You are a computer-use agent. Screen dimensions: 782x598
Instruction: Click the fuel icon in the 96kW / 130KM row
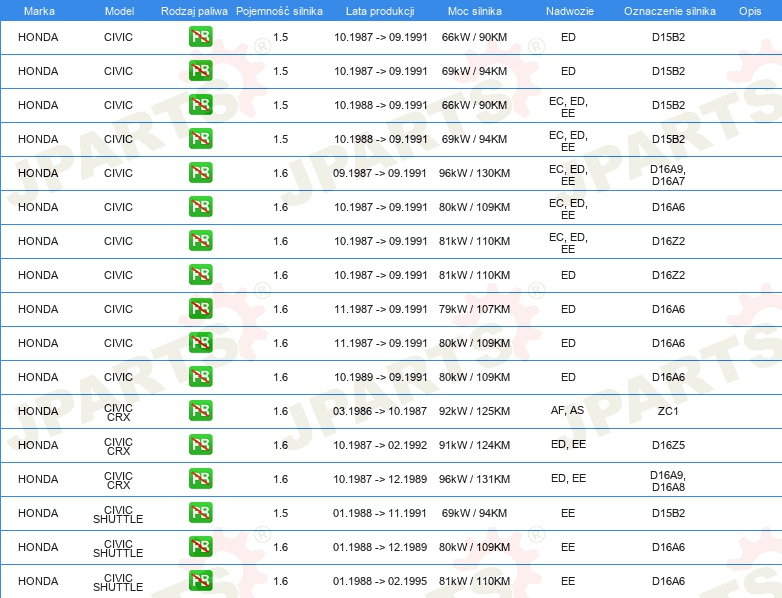tap(200, 173)
